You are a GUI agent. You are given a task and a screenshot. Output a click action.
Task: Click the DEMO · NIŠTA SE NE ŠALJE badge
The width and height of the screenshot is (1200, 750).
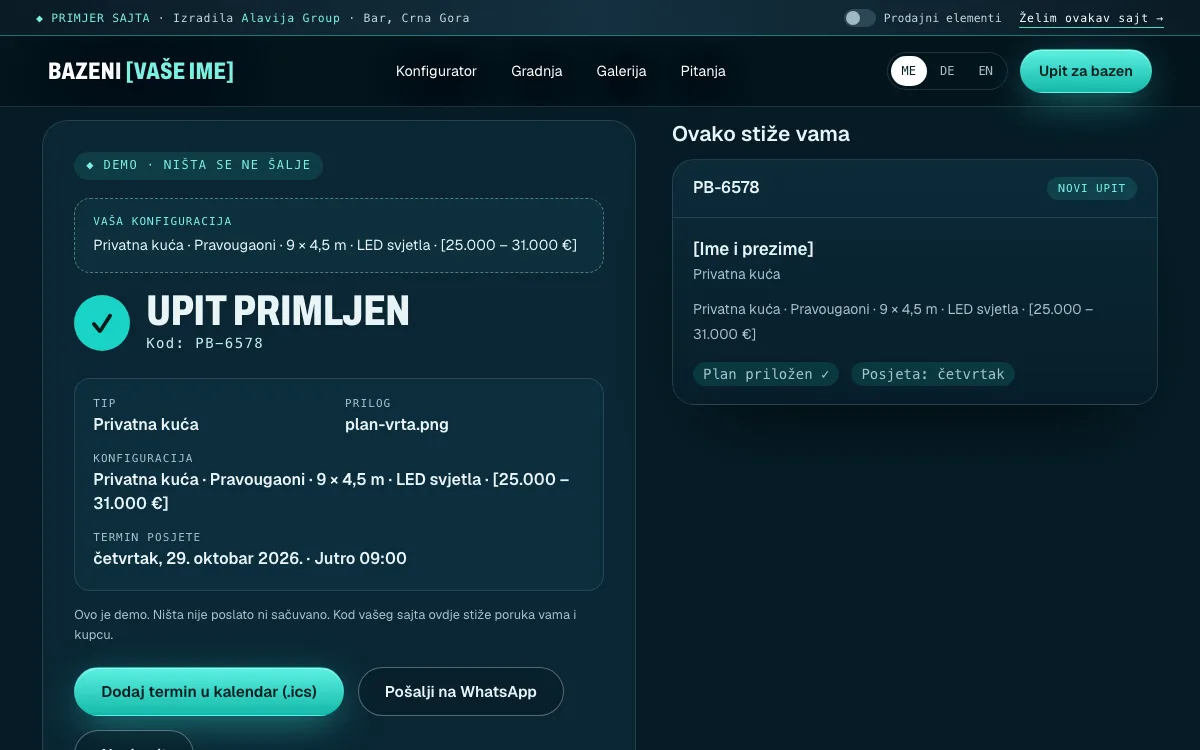pyautogui.click(x=198, y=165)
